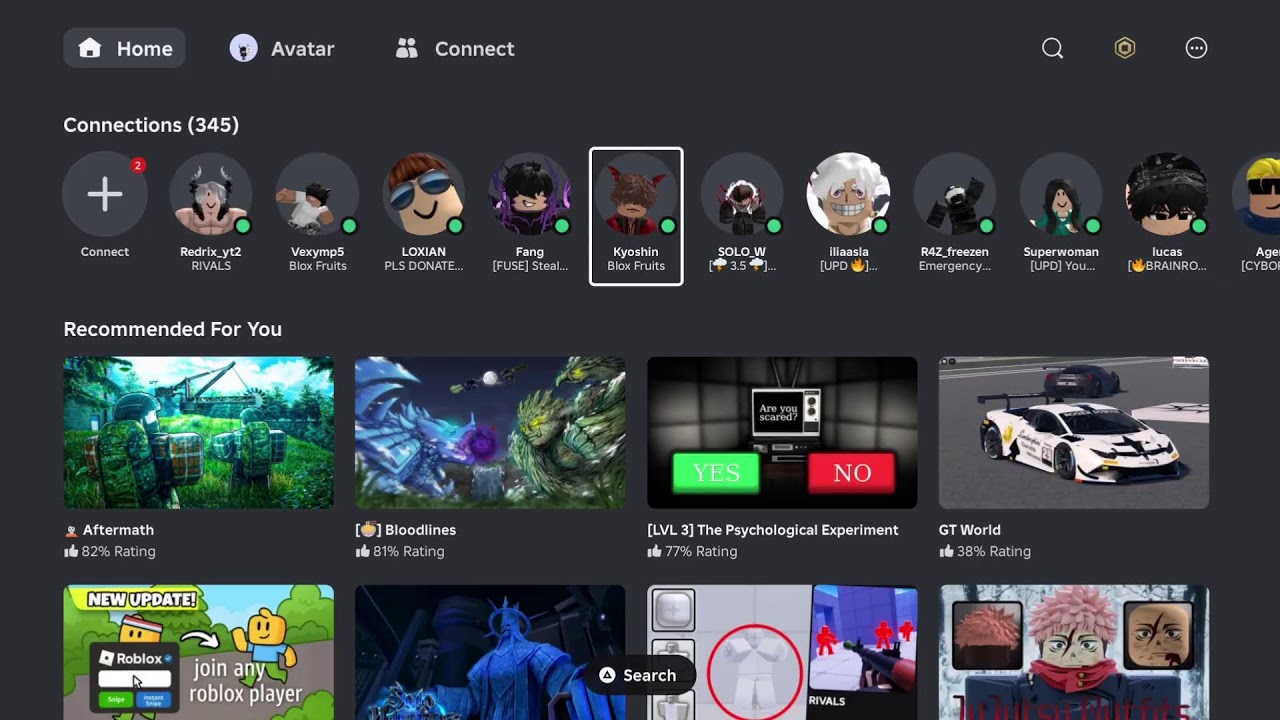The width and height of the screenshot is (1280, 720).
Task: Click the 77% Rating label
Action: tap(693, 551)
